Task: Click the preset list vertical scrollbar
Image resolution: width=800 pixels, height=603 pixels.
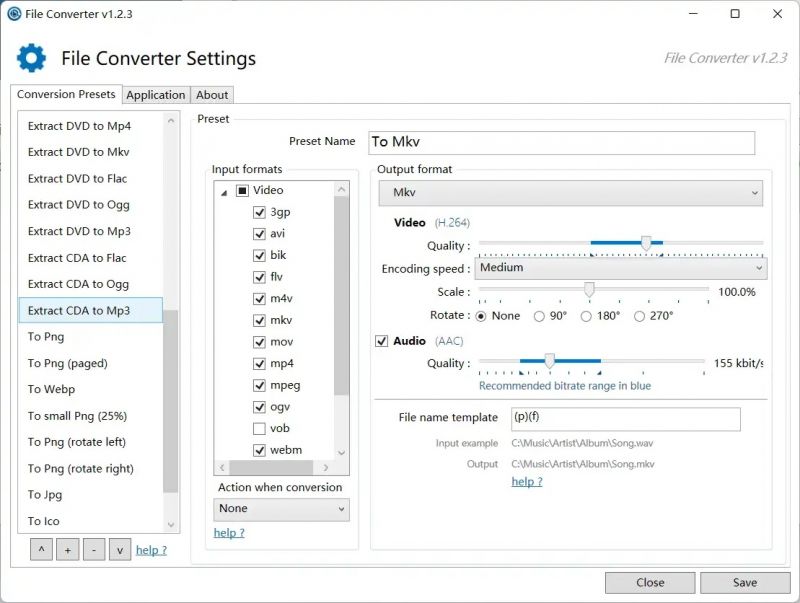Action: [171, 401]
